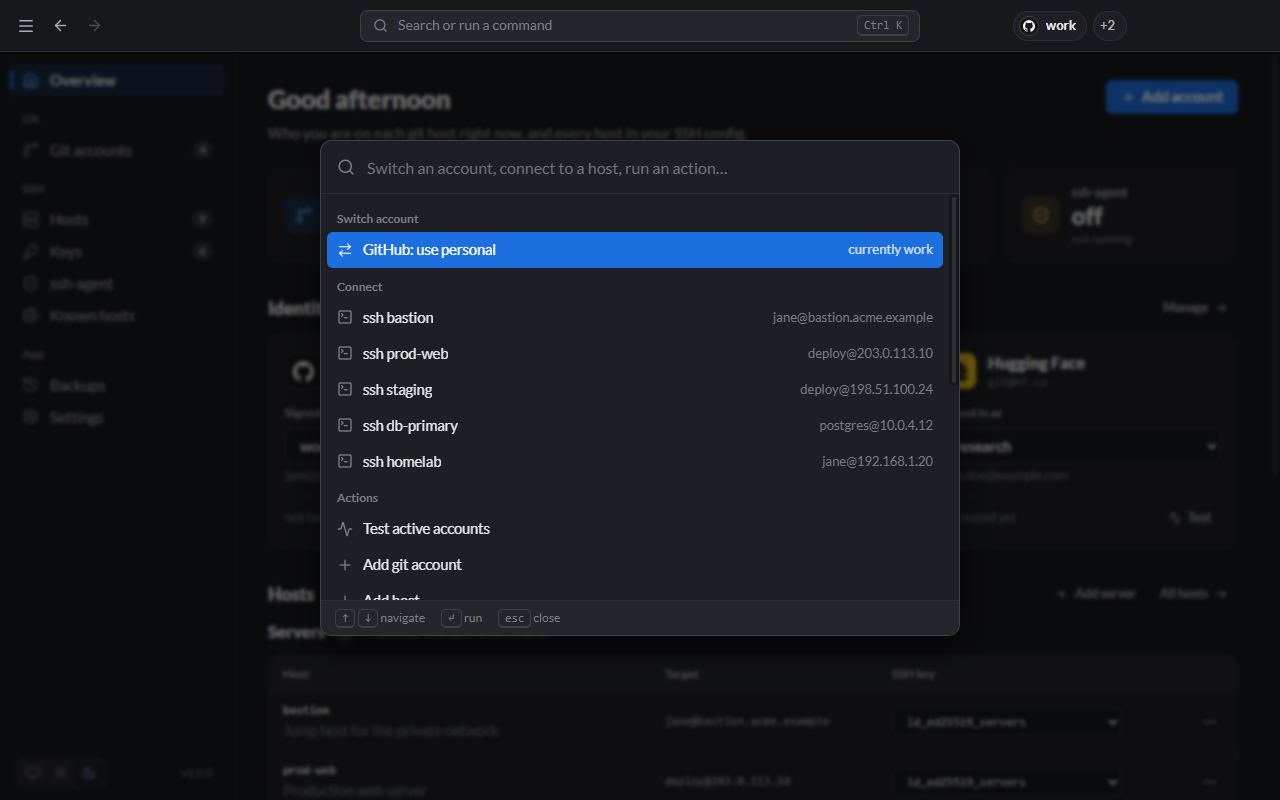Switch to the light theme using the sun toggle

pos(61,772)
